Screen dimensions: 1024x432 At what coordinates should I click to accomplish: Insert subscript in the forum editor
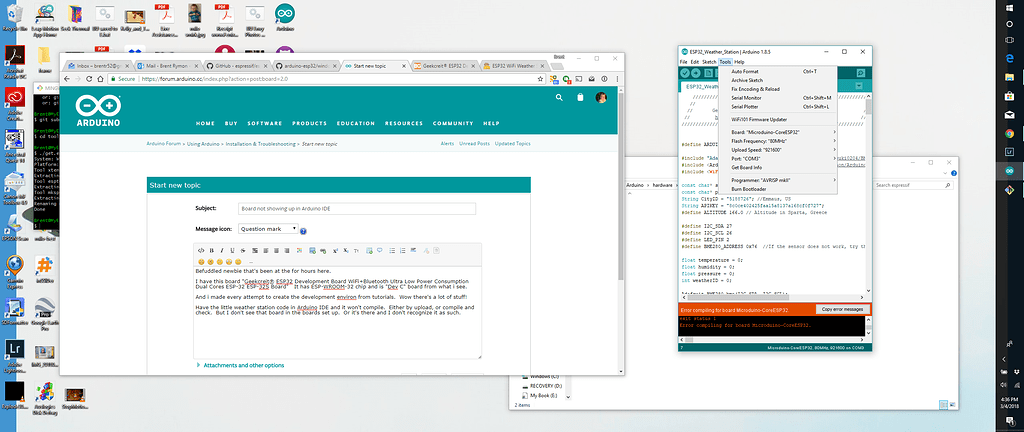345,250
